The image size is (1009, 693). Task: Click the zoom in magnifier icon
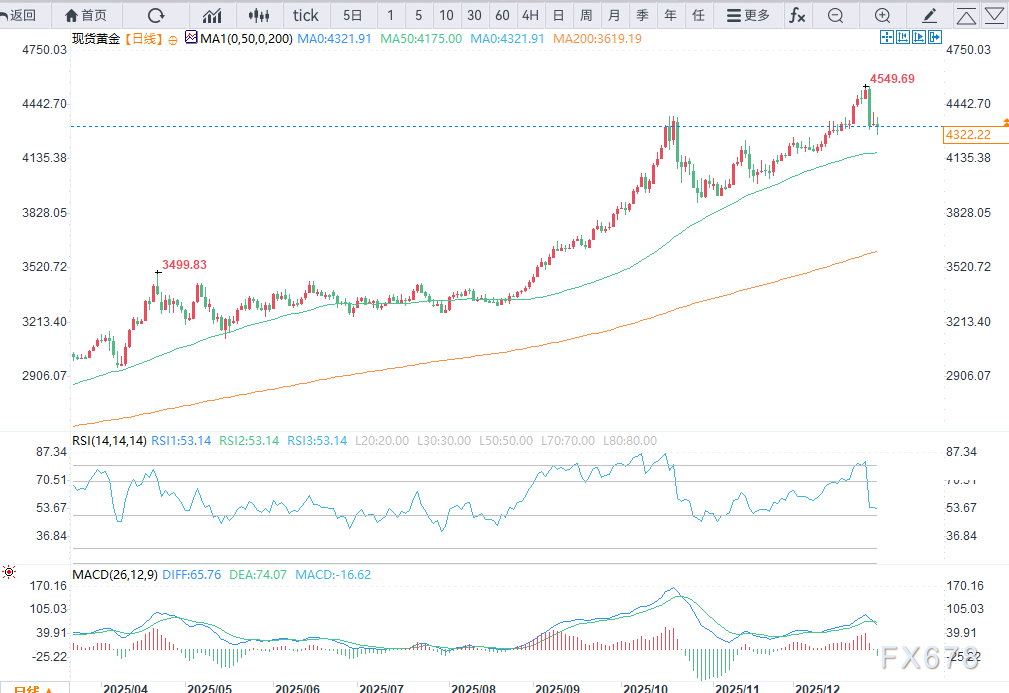point(881,15)
